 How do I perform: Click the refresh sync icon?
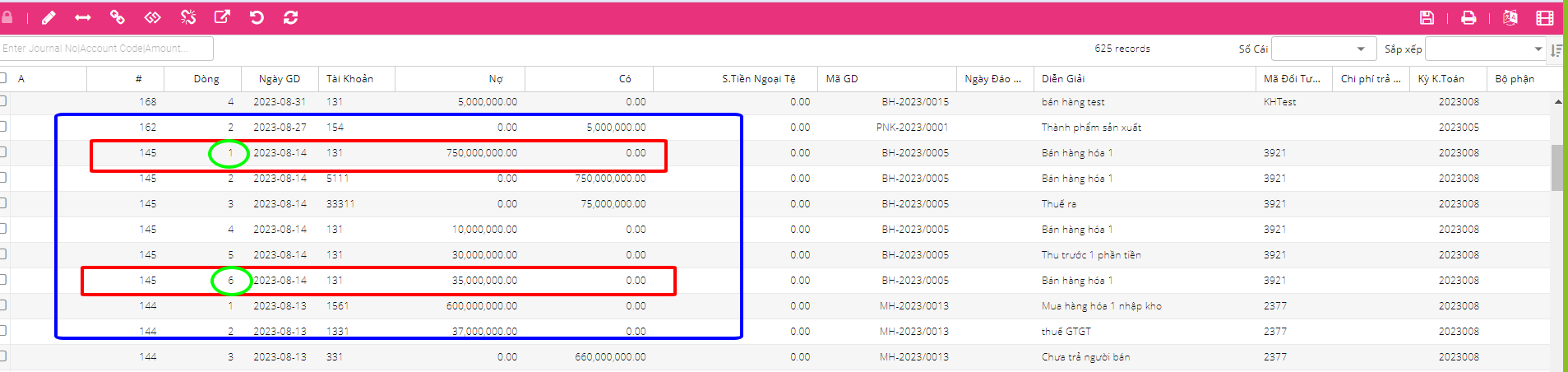(x=290, y=17)
